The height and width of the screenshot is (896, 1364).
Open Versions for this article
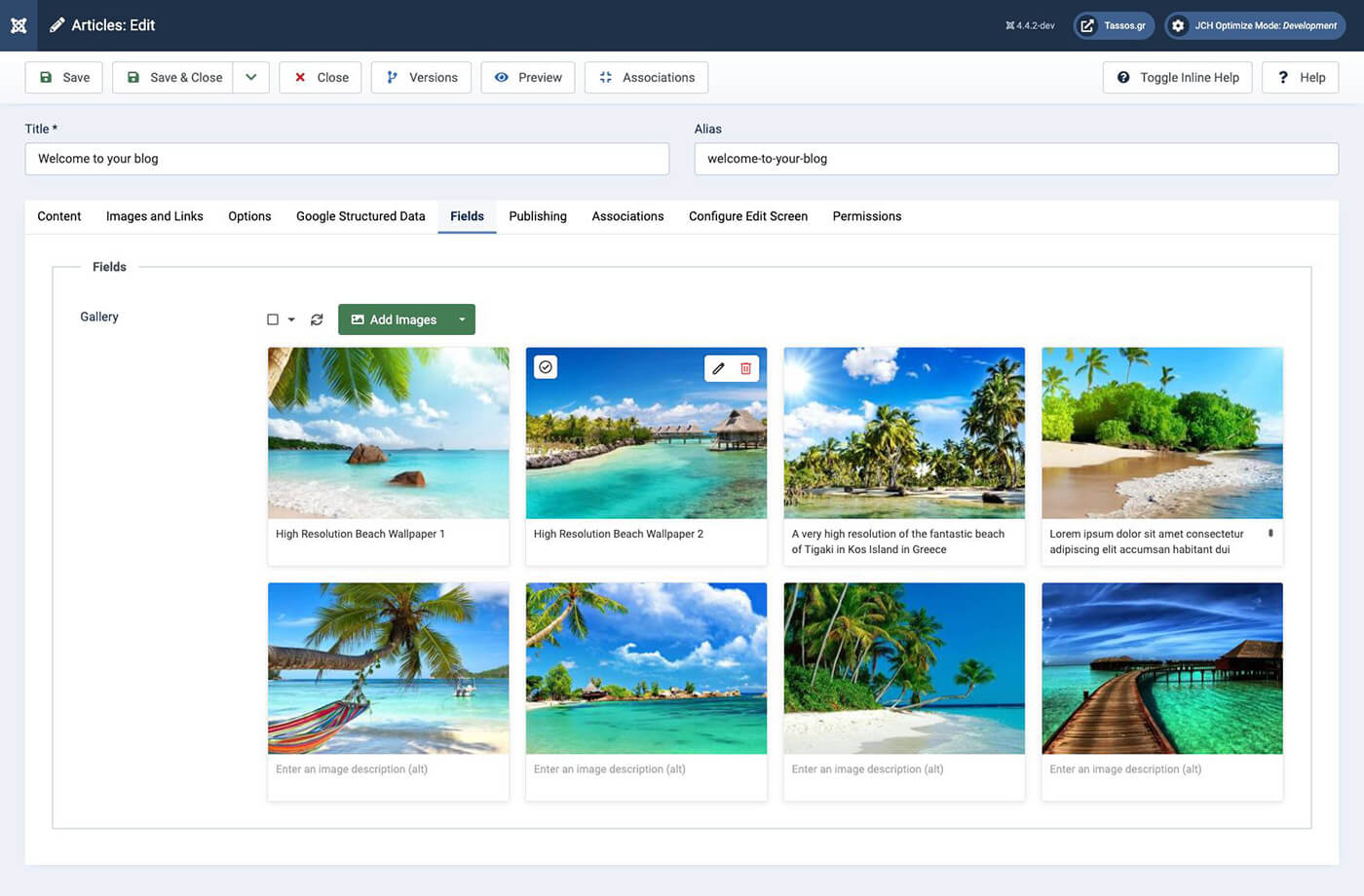[421, 77]
